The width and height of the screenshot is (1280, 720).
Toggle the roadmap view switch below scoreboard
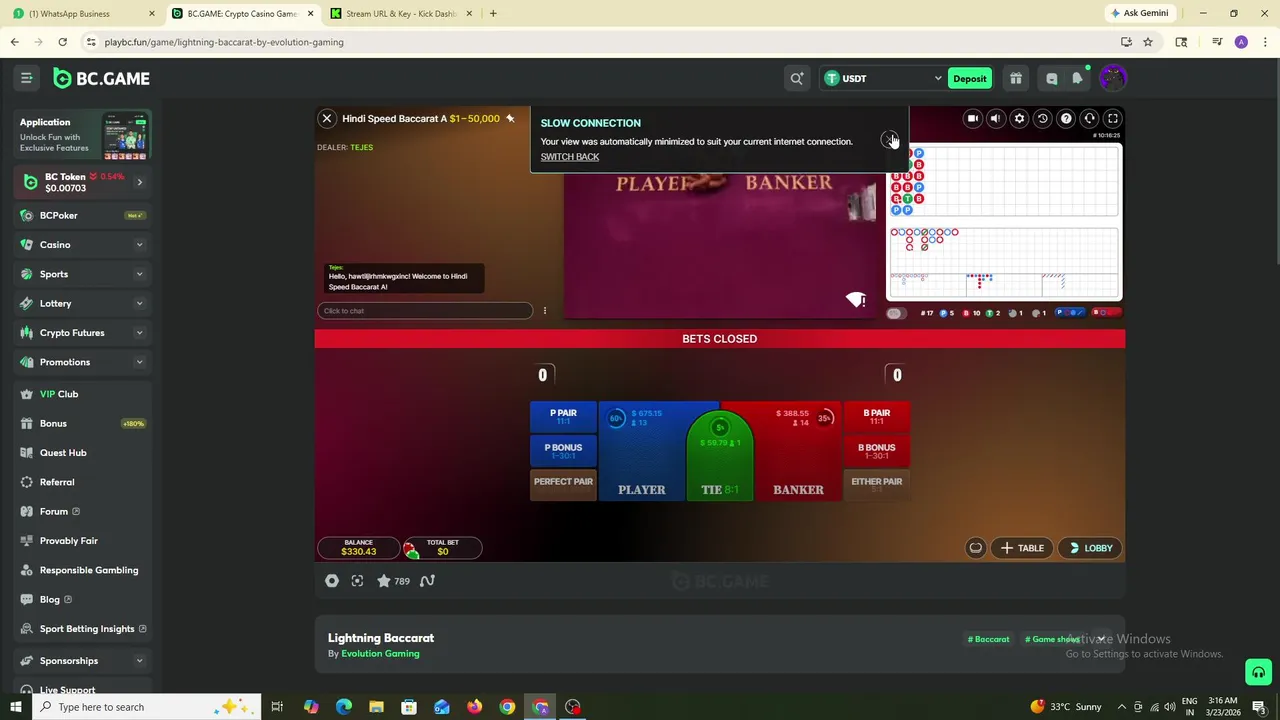point(895,313)
